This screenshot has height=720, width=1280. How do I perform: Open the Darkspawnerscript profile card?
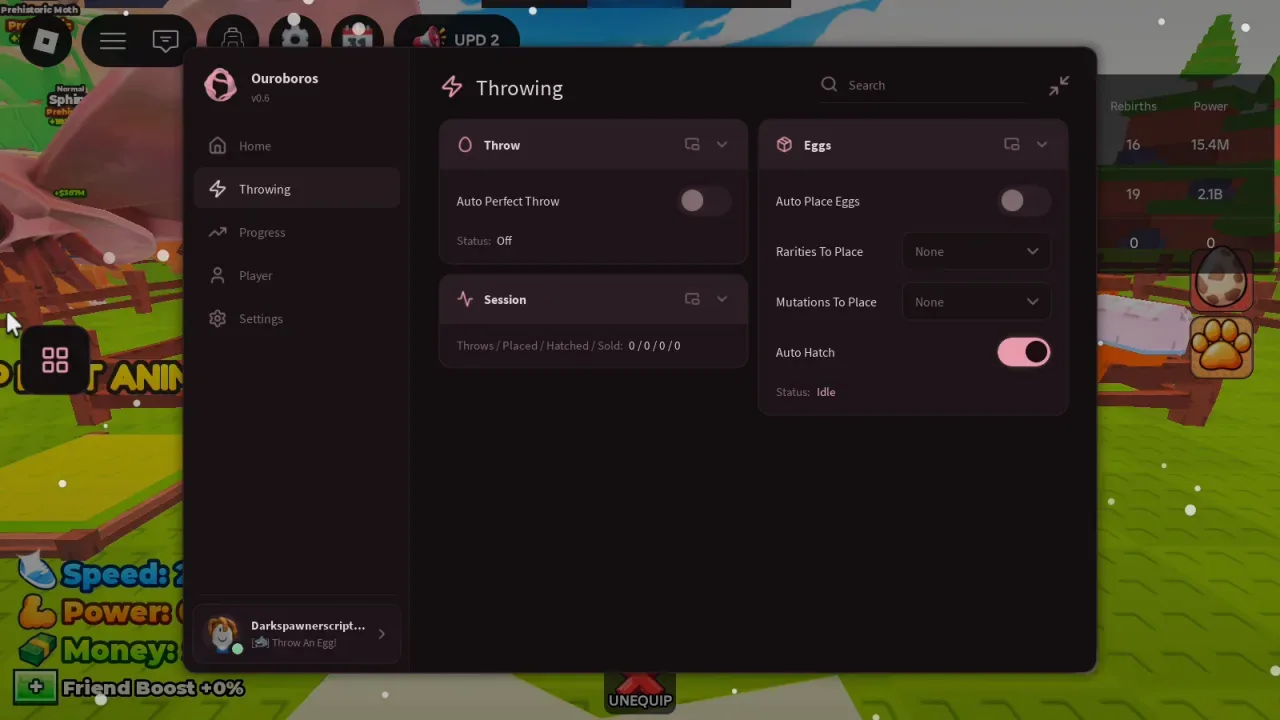(x=297, y=634)
